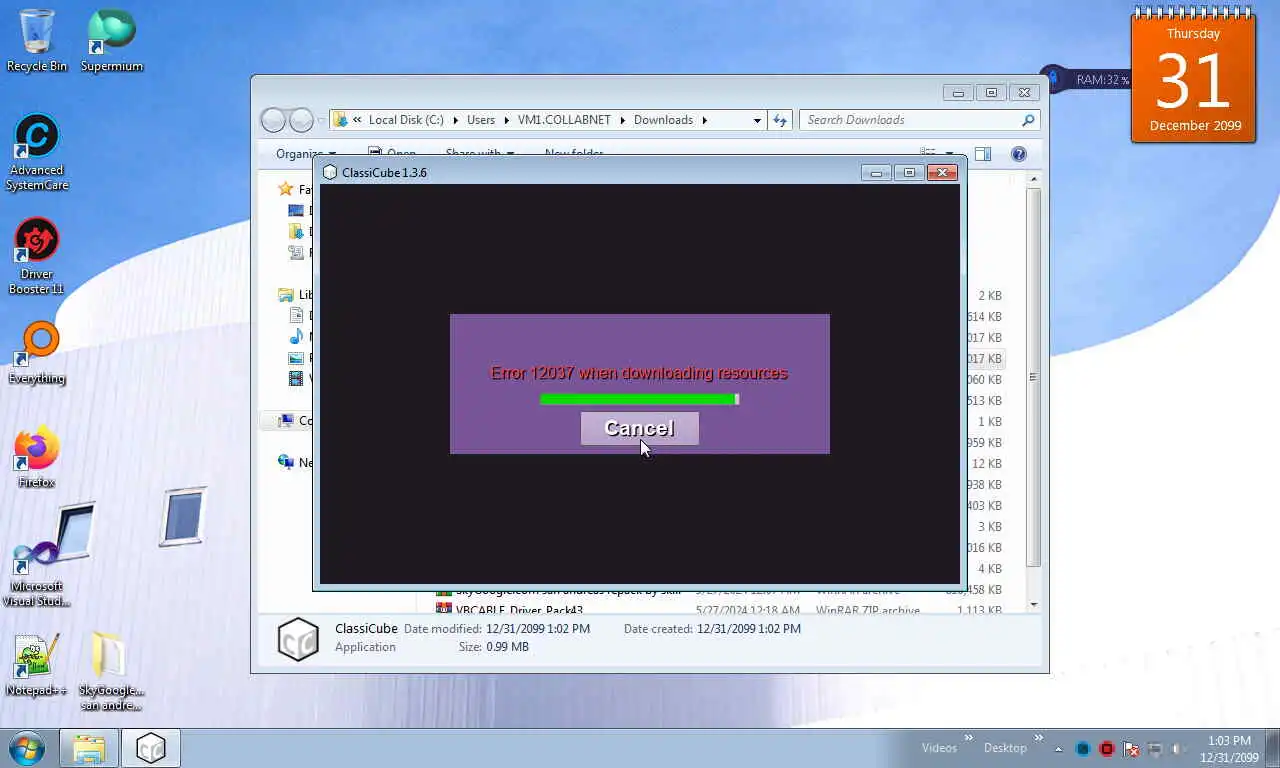Open the taskbar clock showing 1:03 PM
Image resolution: width=1280 pixels, height=768 pixels.
point(1229,749)
